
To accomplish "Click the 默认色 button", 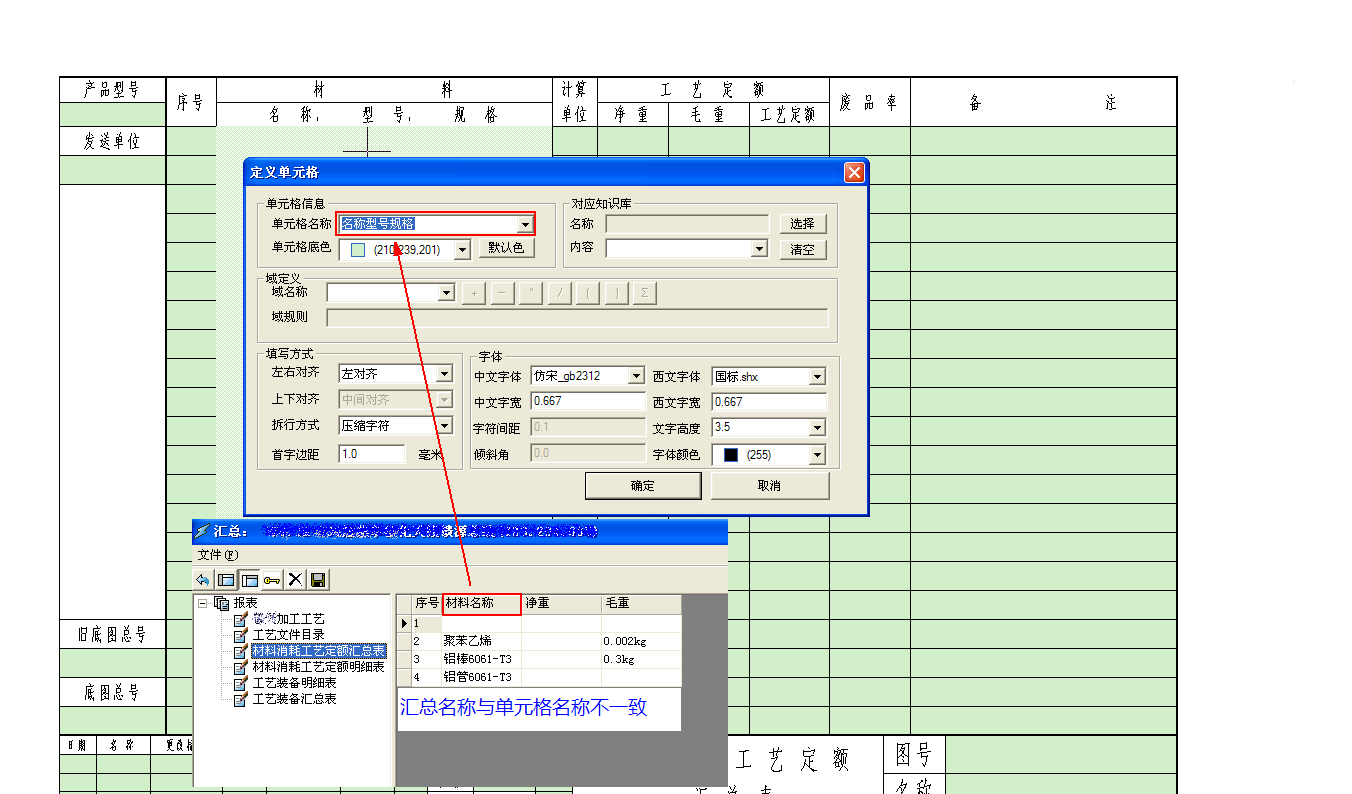I will (x=507, y=249).
